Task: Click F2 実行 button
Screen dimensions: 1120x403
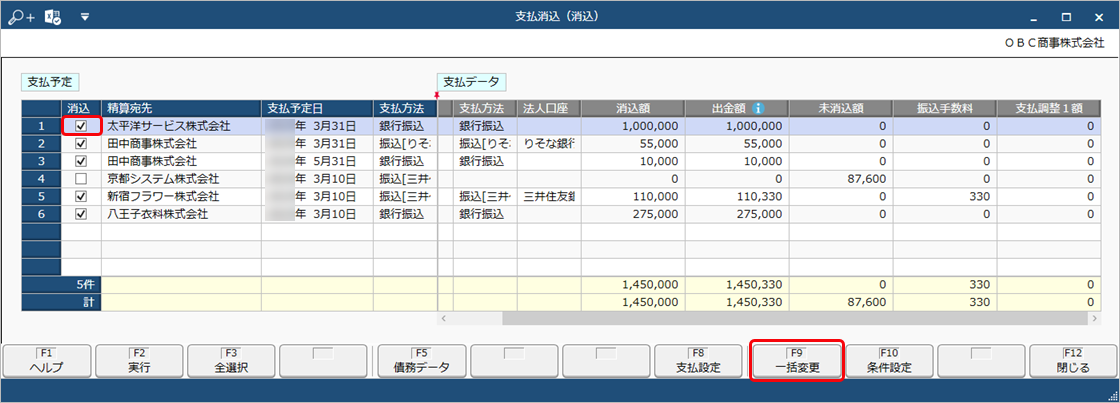Action: (x=139, y=362)
